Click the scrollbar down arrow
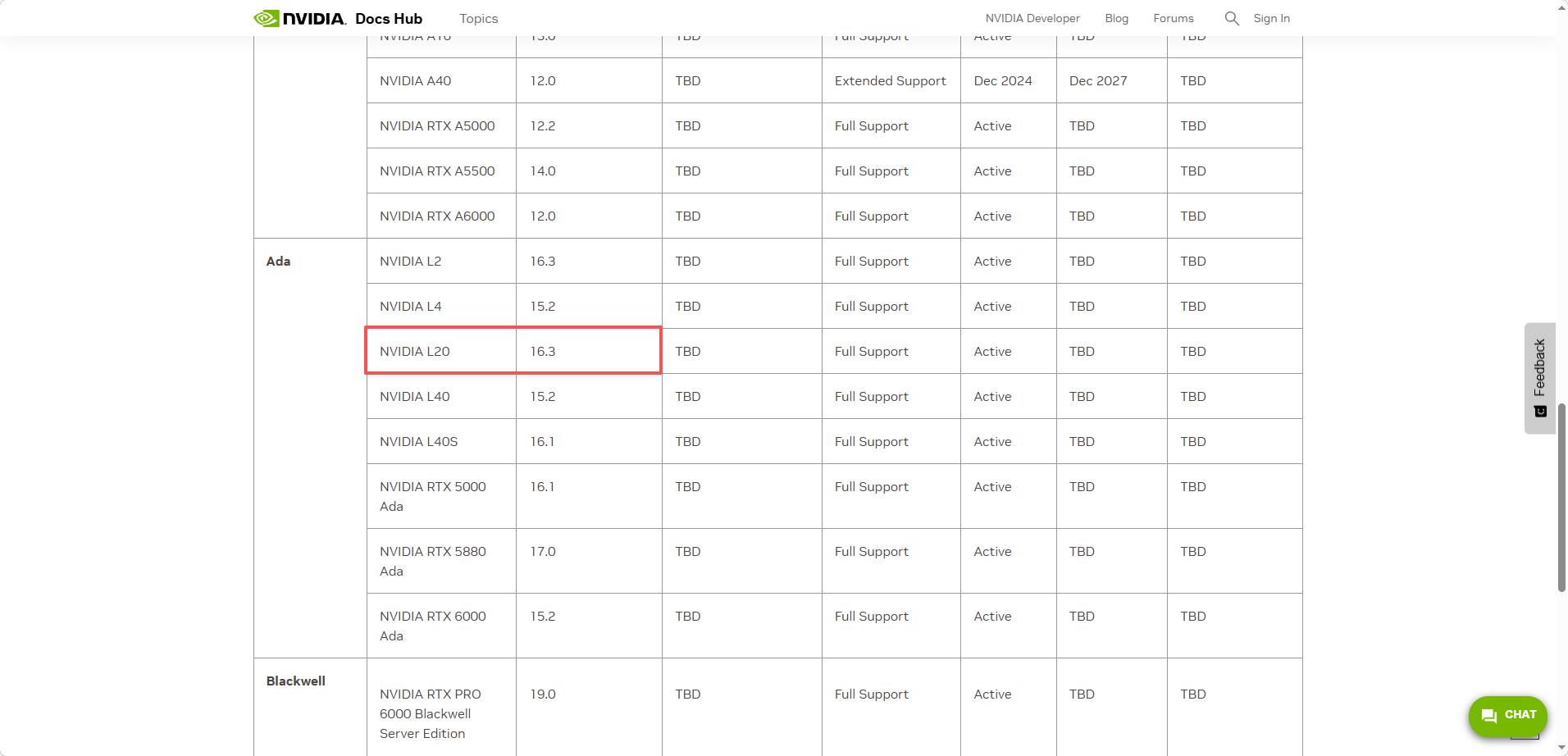Screen dimensions: 1568x756 1561,749
